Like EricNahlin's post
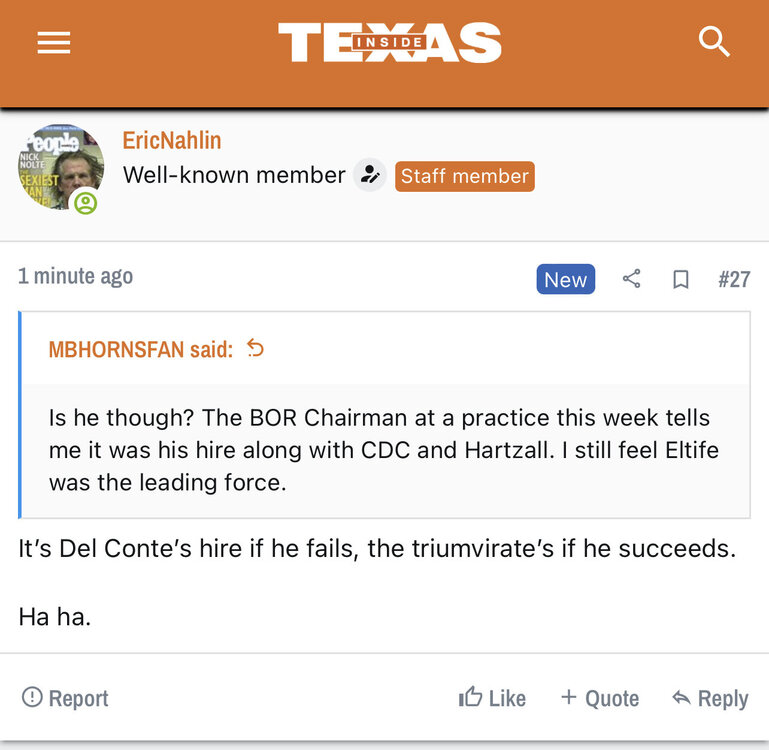The height and width of the screenshot is (750, 769). point(492,698)
